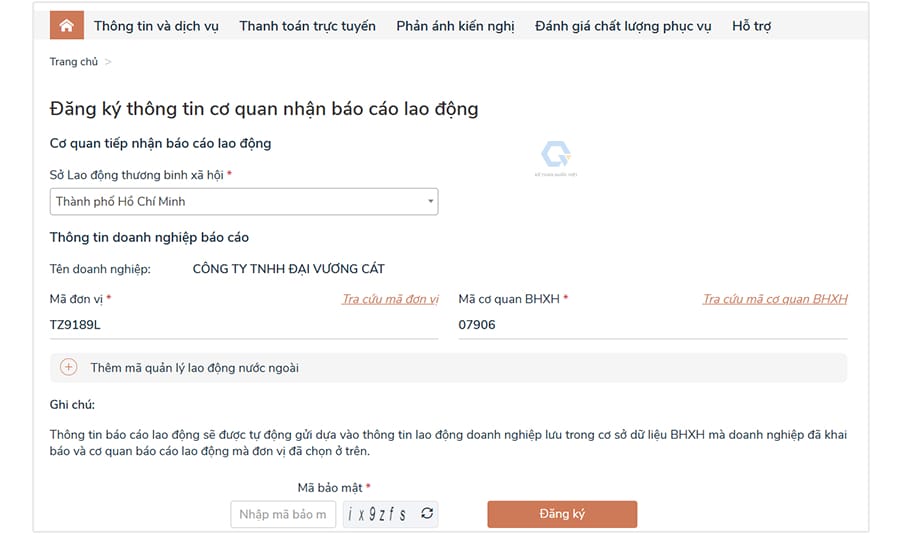Open Thông tin và dịch vụ menu

pos(156,26)
